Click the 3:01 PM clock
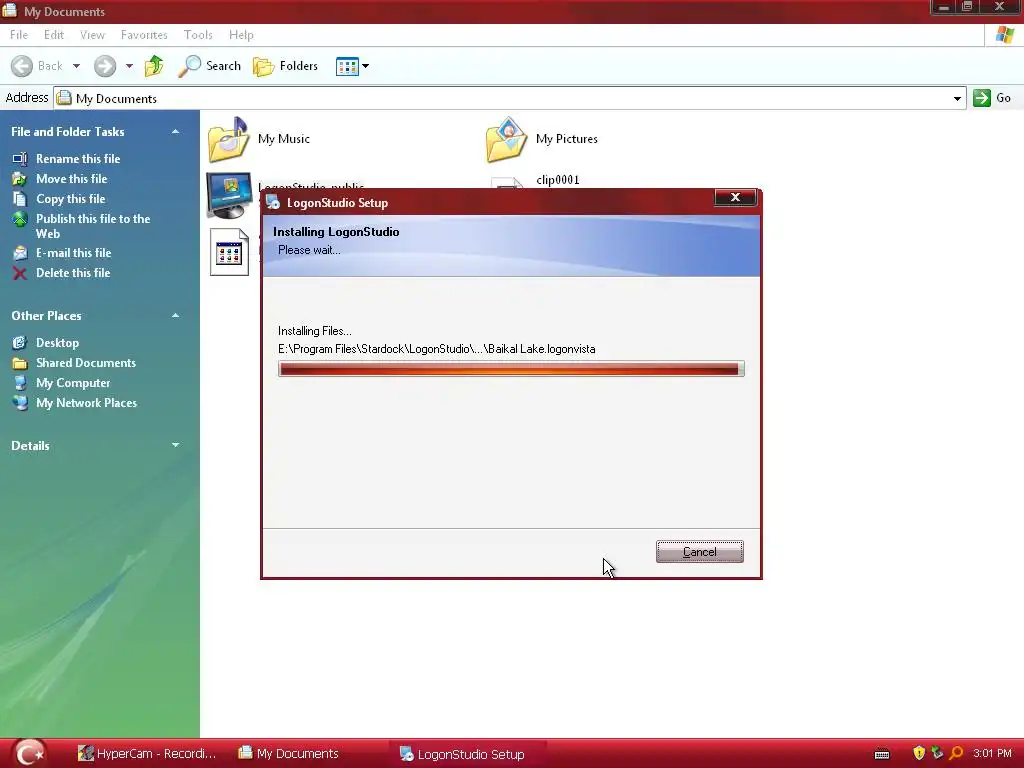This screenshot has height=768, width=1024. tap(991, 754)
